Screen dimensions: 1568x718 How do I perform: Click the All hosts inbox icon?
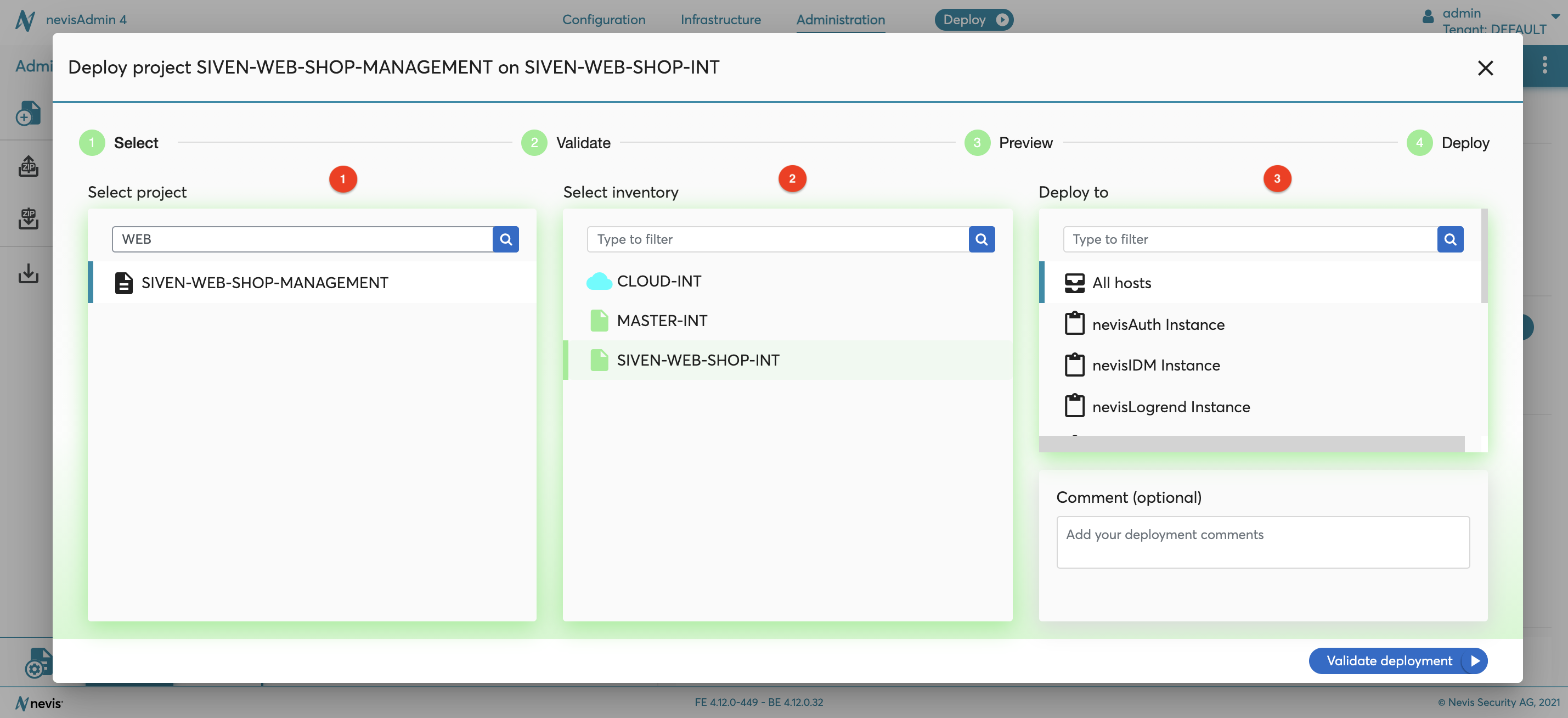click(x=1074, y=283)
